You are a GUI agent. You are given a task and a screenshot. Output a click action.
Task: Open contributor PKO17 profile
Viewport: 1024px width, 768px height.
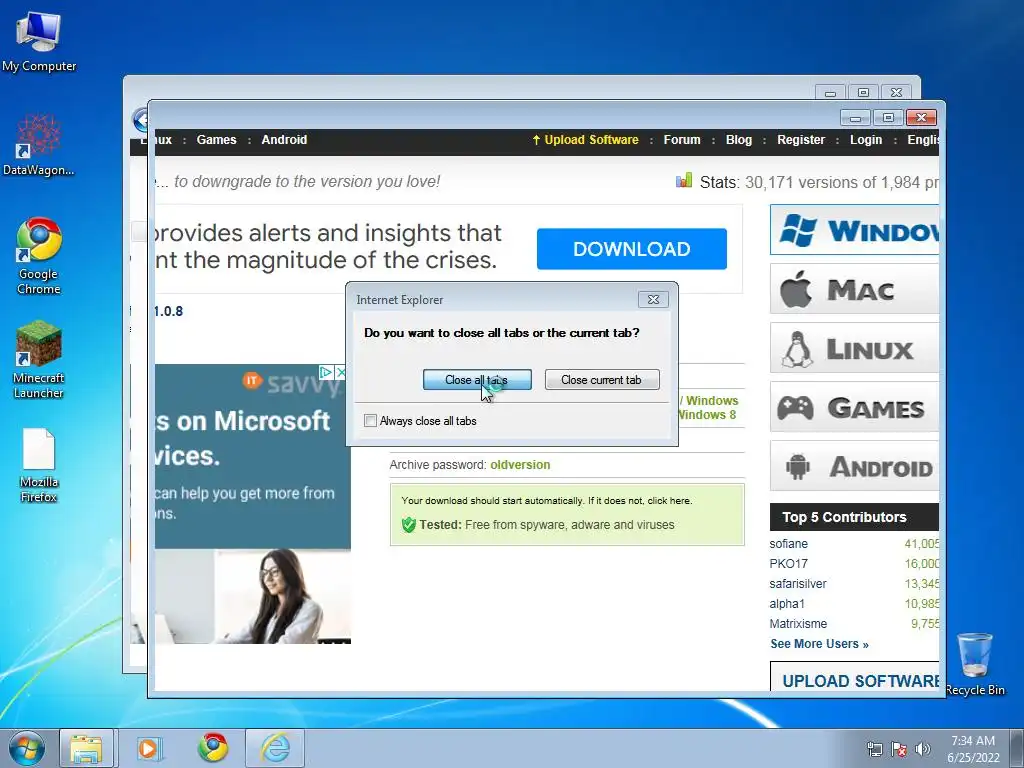788,564
